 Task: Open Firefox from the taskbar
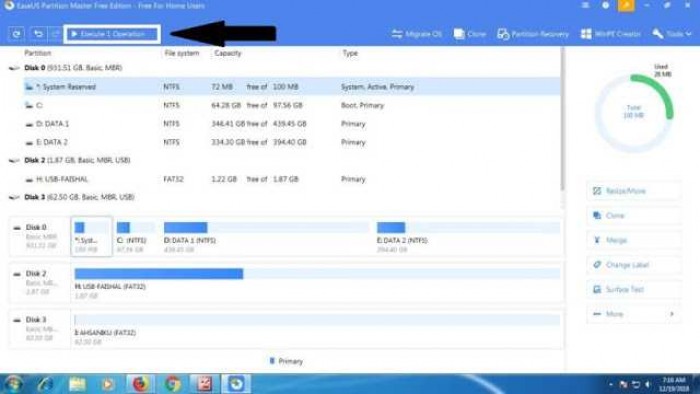pos(140,384)
